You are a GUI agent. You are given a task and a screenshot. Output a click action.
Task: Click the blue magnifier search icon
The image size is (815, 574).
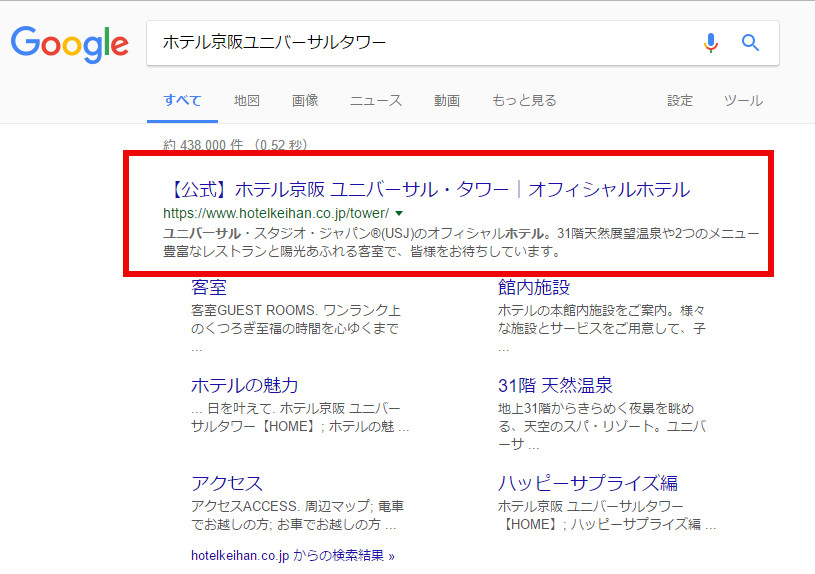[750, 43]
